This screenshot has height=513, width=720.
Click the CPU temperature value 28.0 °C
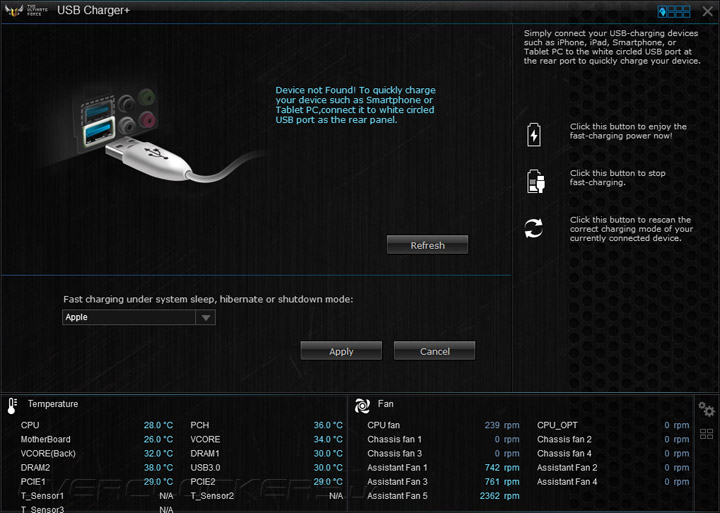click(x=158, y=425)
